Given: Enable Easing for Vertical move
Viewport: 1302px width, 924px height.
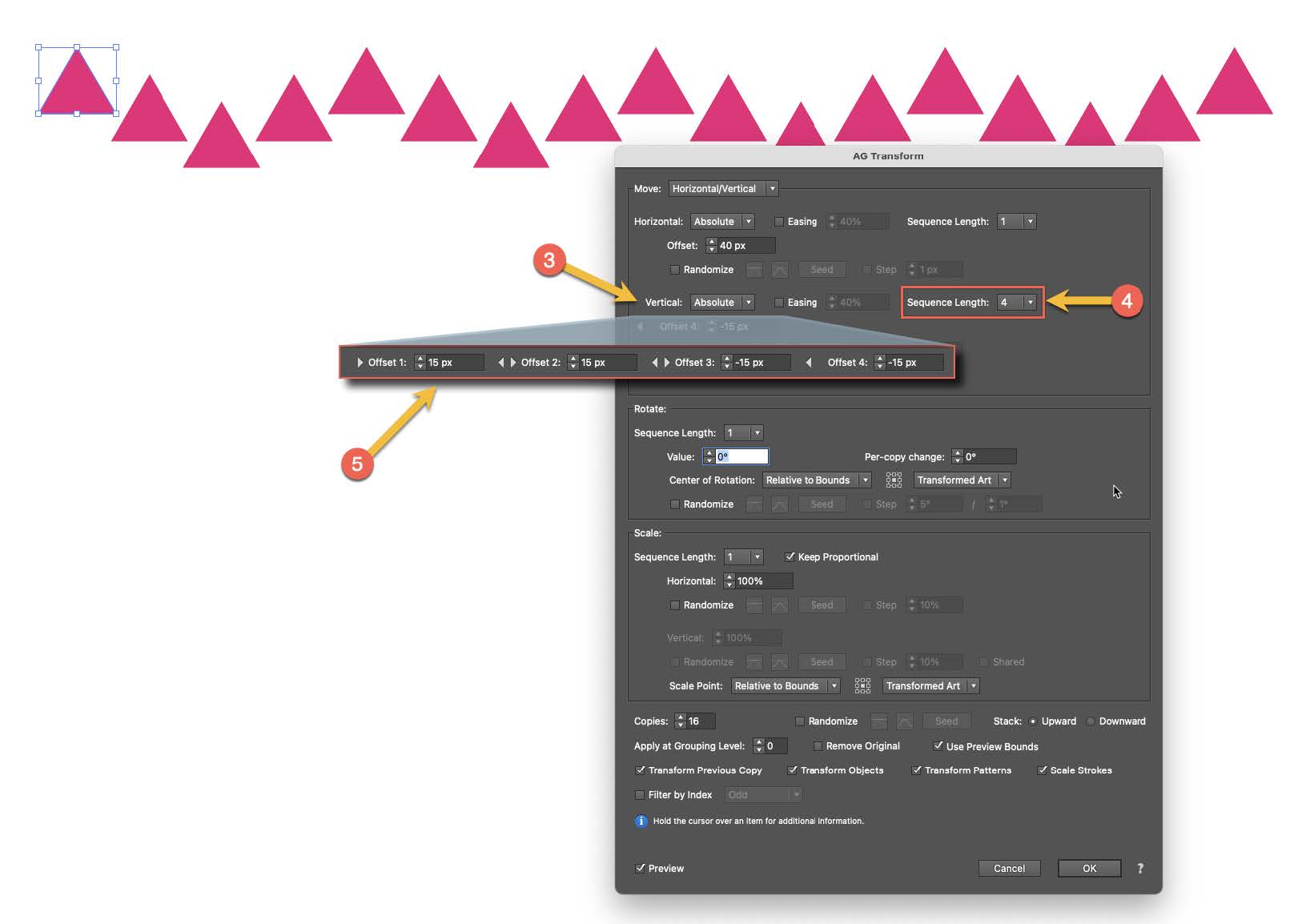Looking at the screenshot, I should pyautogui.click(x=779, y=303).
